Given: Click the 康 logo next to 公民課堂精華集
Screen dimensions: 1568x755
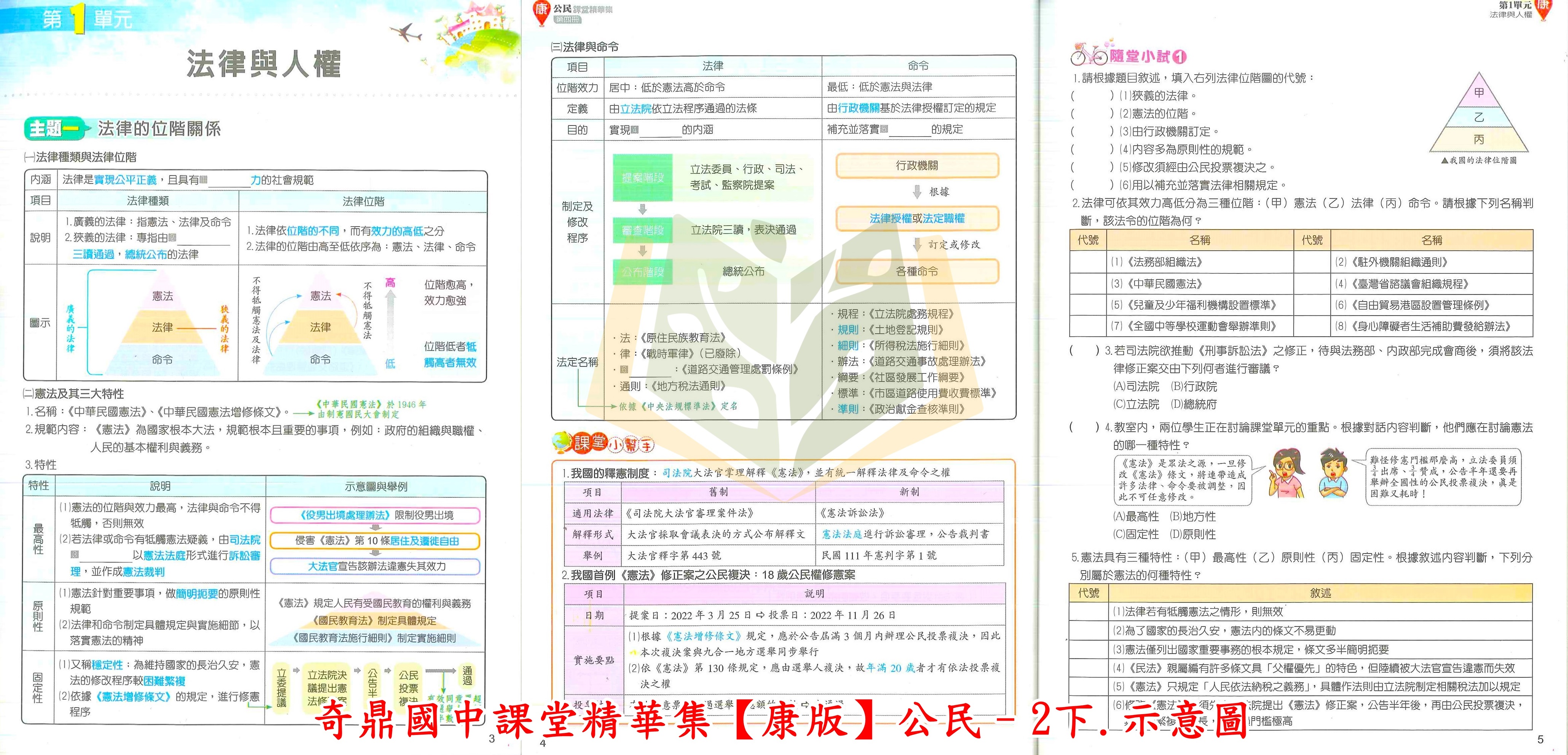Looking at the screenshot, I should [x=541, y=12].
